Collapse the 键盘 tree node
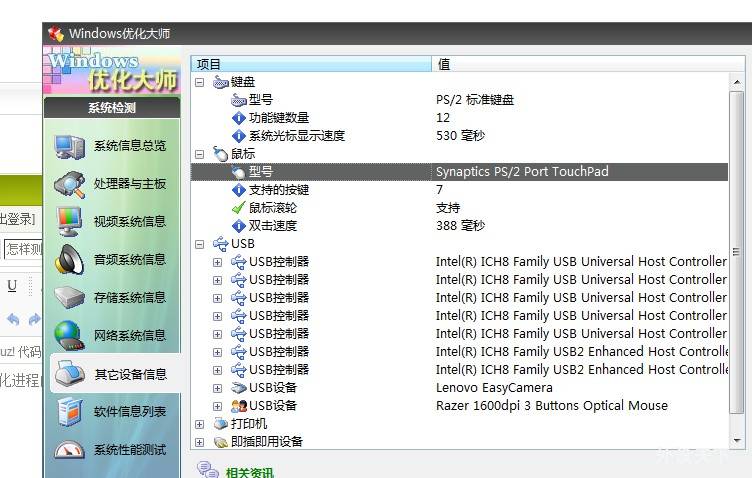Image resolution: width=752 pixels, height=478 pixels. (x=199, y=82)
